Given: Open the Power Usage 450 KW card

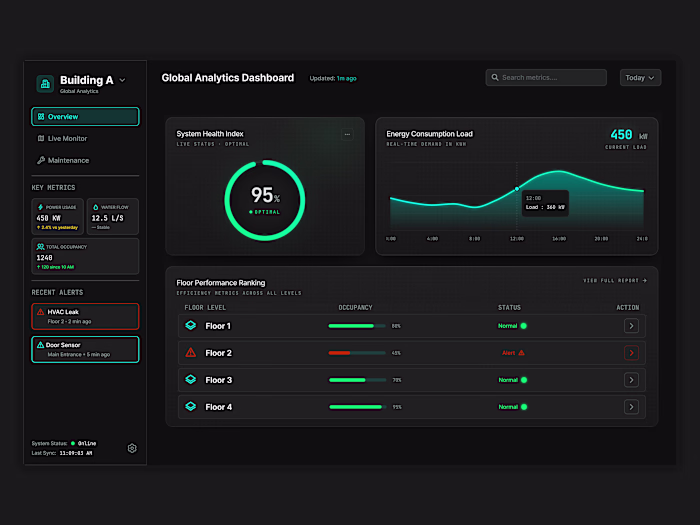Looking at the screenshot, I should coord(58,217).
